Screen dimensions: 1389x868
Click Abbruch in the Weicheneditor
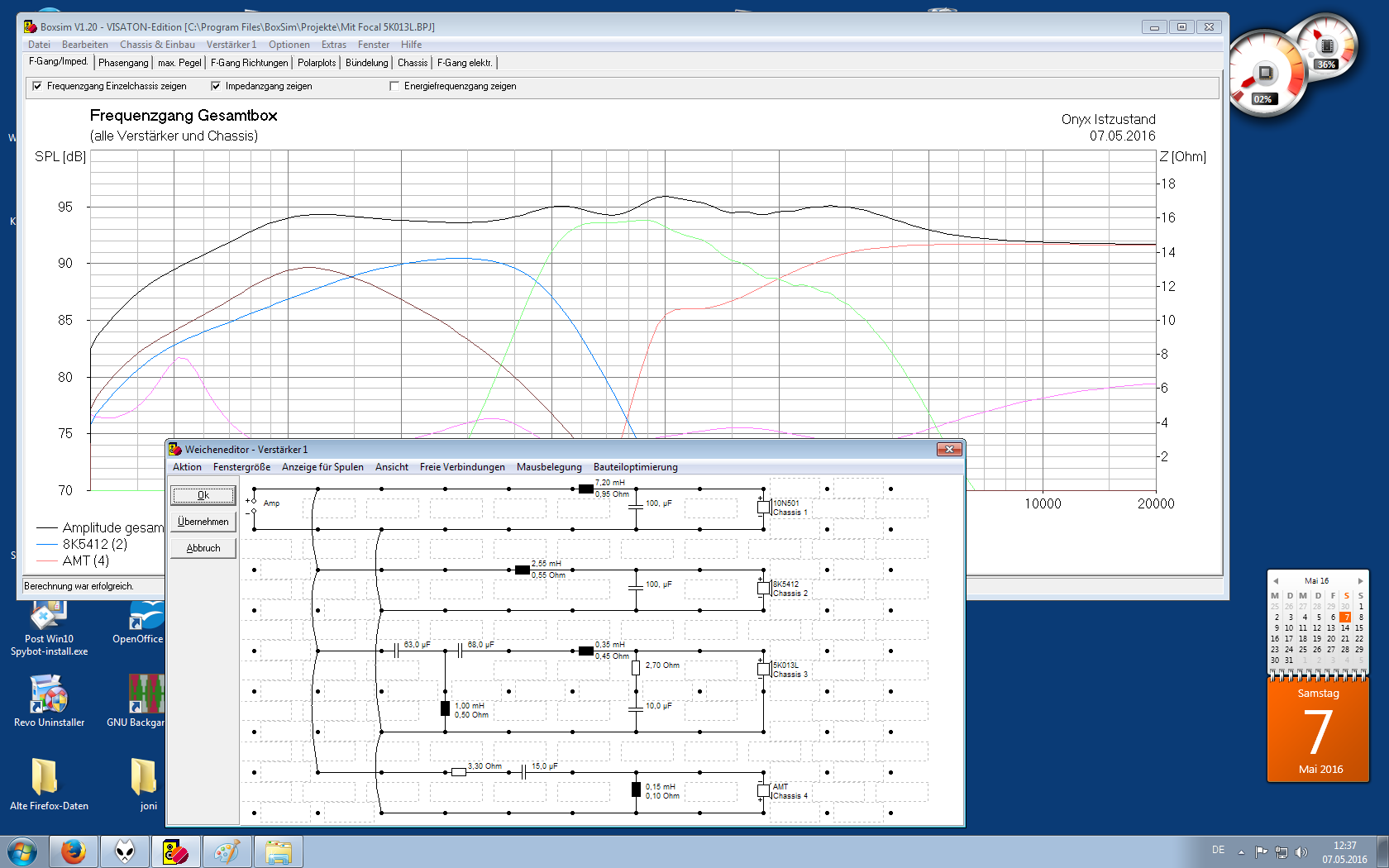click(x=203, y=548)
